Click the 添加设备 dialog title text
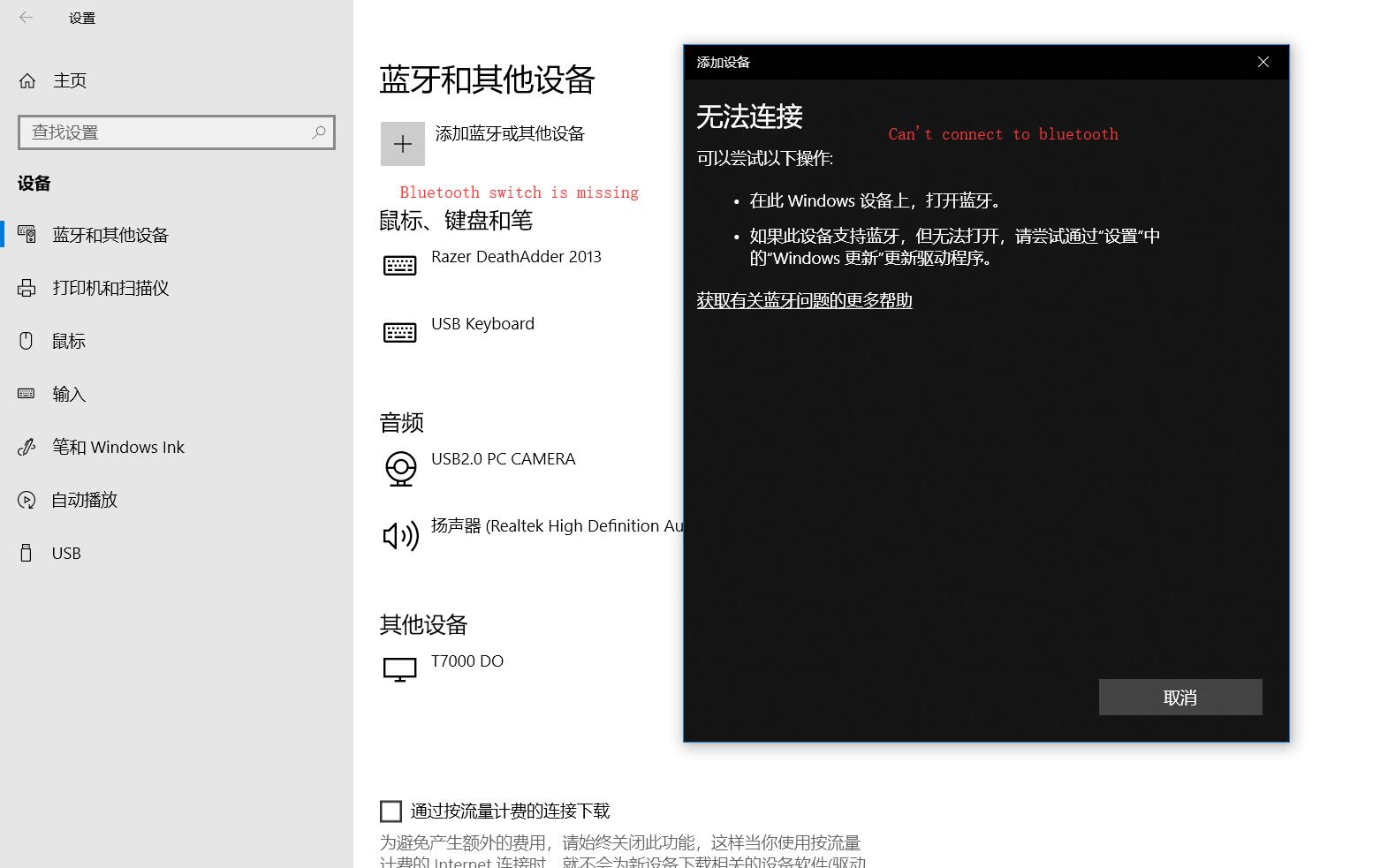The image size is (1388, 868). (x=723, y=62)
